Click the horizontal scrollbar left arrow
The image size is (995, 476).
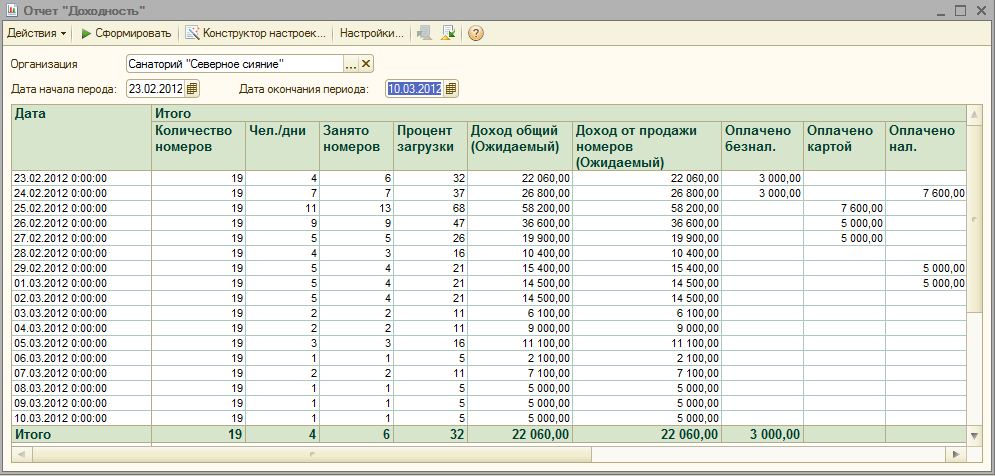click(x=22, y=454)
